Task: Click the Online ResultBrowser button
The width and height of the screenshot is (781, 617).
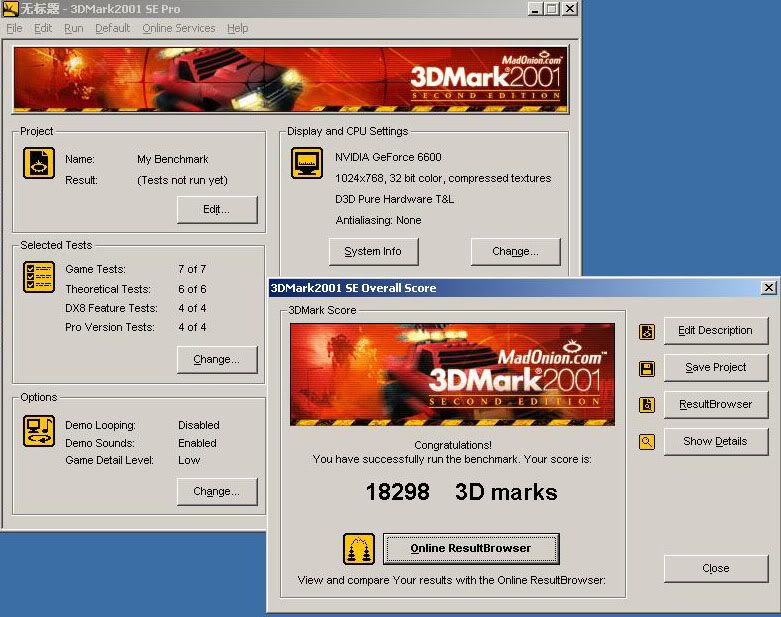Action: tap(471, 549)
